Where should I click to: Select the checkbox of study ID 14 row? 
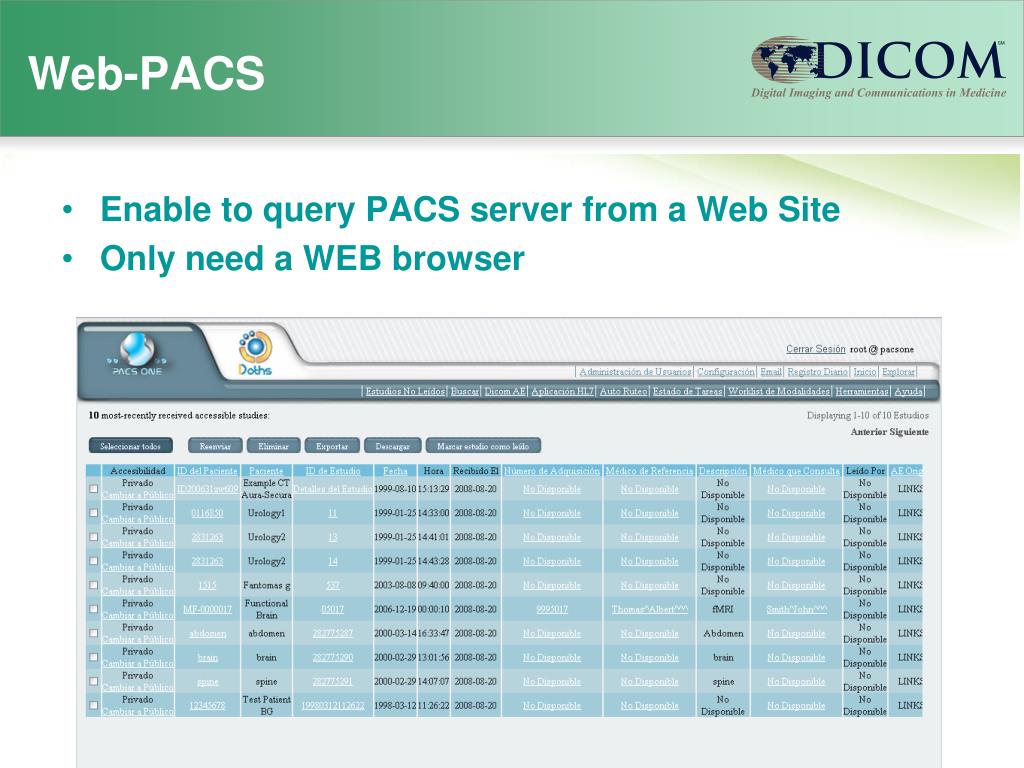[x=94, y=561]
